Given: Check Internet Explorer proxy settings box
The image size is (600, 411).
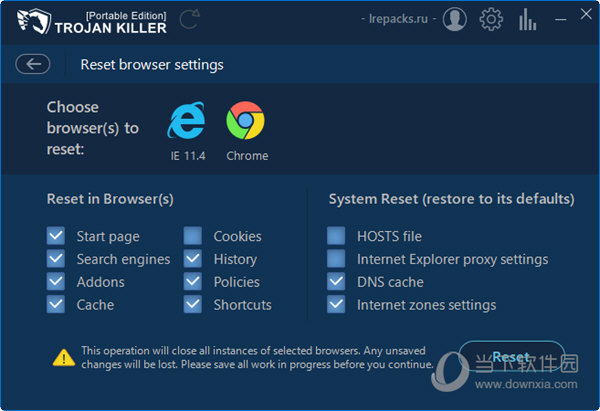Looking at the screenshot, I should pos(336,259).
